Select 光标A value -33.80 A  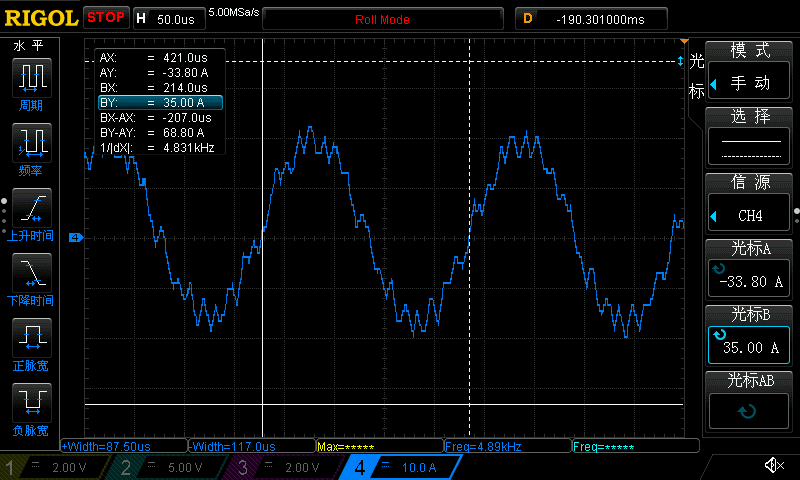click(748, 278)
